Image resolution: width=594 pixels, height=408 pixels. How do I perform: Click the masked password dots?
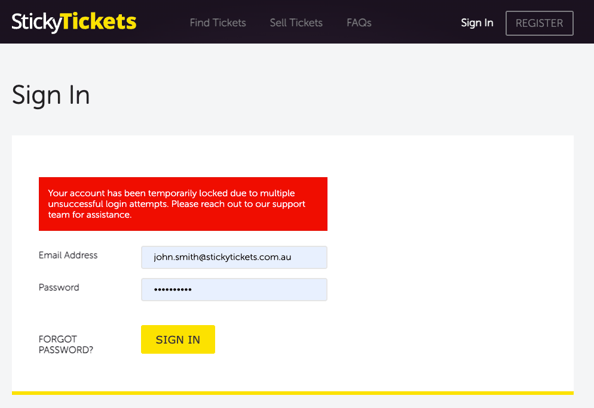pos(173,290)
